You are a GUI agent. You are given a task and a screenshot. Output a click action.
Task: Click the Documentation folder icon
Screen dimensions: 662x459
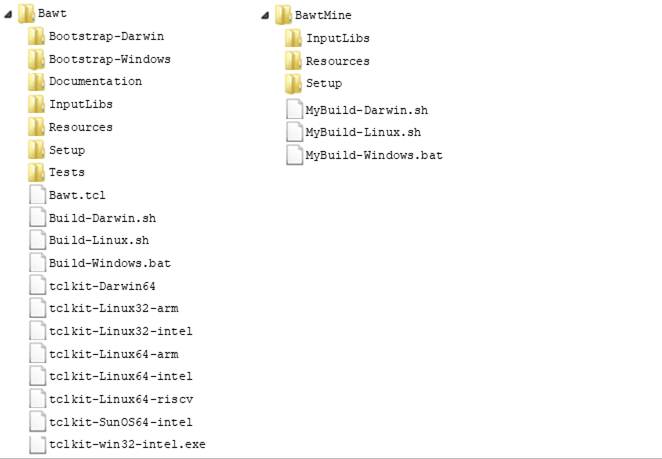(36, 82)
